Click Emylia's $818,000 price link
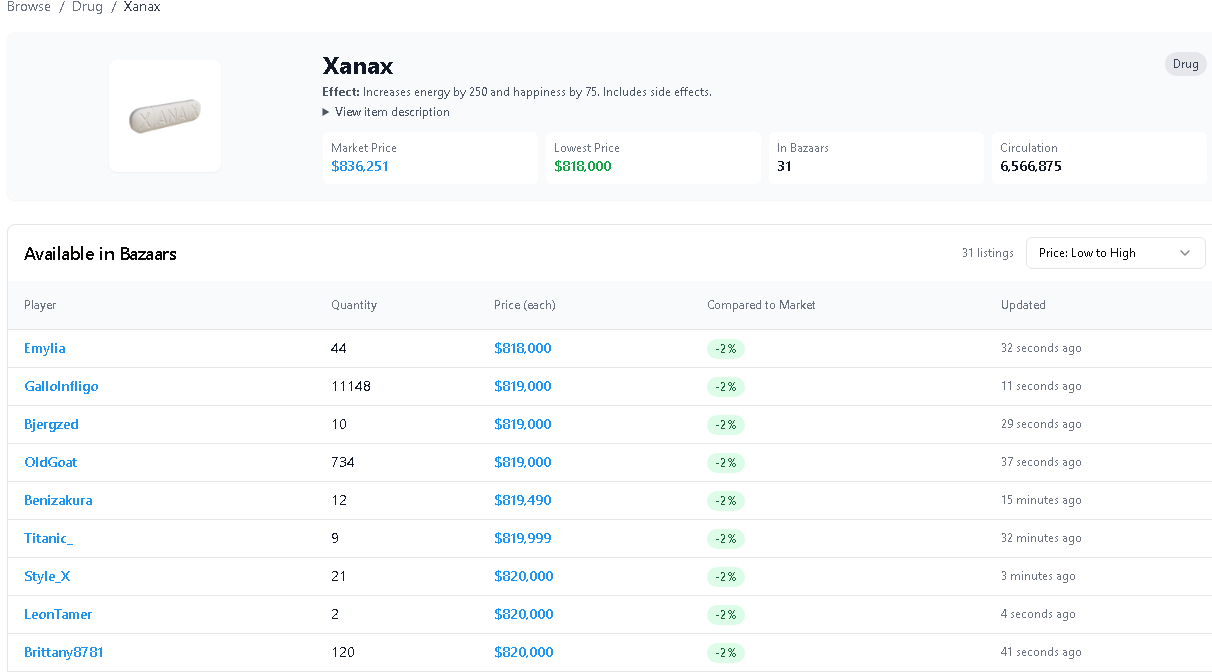Viewport: 1212px width, 672px height. click(522, 348)
